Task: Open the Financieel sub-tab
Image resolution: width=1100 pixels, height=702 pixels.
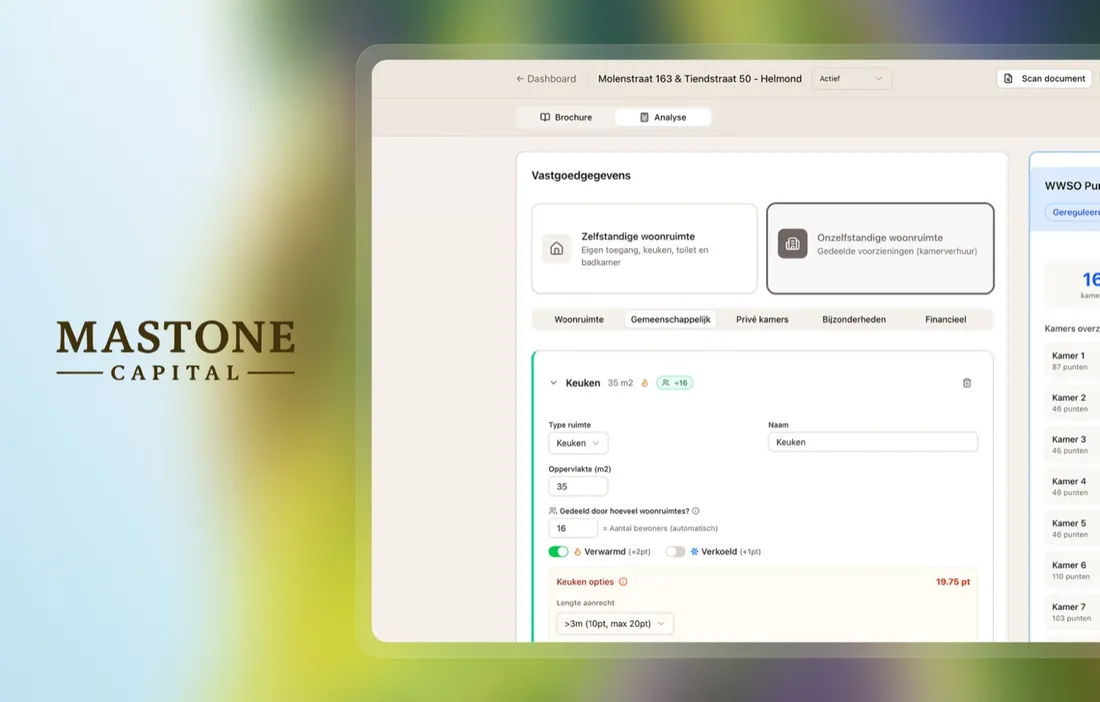Action: coord(945,319)
